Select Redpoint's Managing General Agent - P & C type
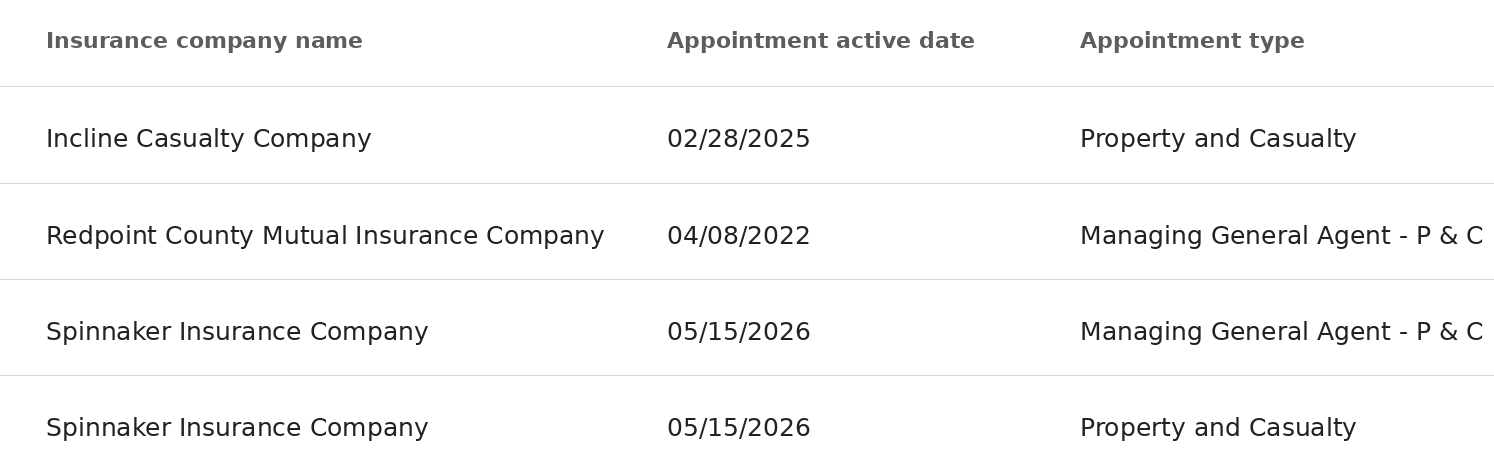Viewport: 1494px width, 456px height. pos(1281,237)
